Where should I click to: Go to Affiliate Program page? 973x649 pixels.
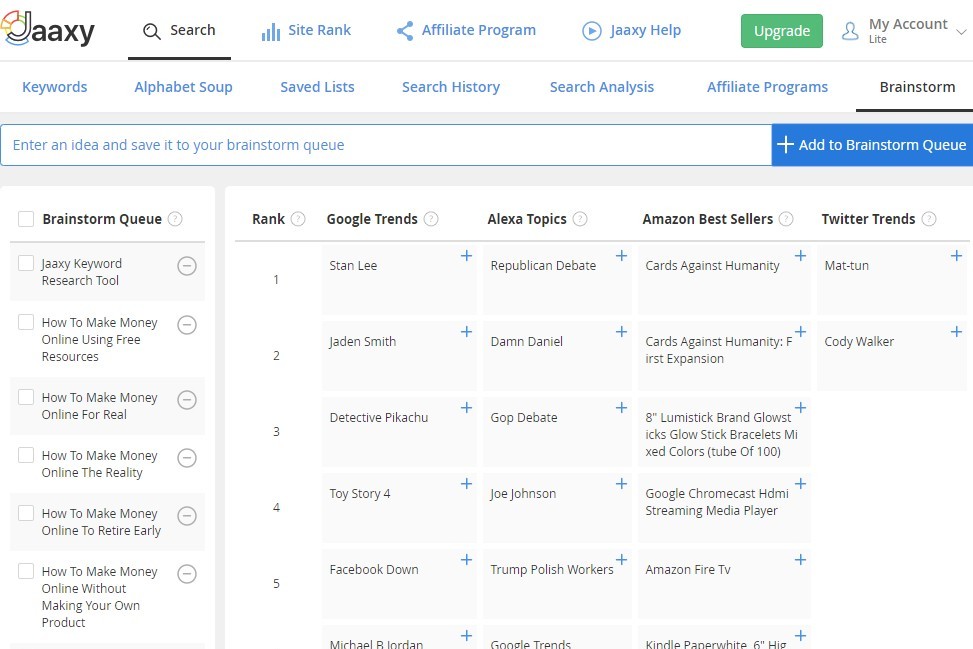click(x=466, y=30)
